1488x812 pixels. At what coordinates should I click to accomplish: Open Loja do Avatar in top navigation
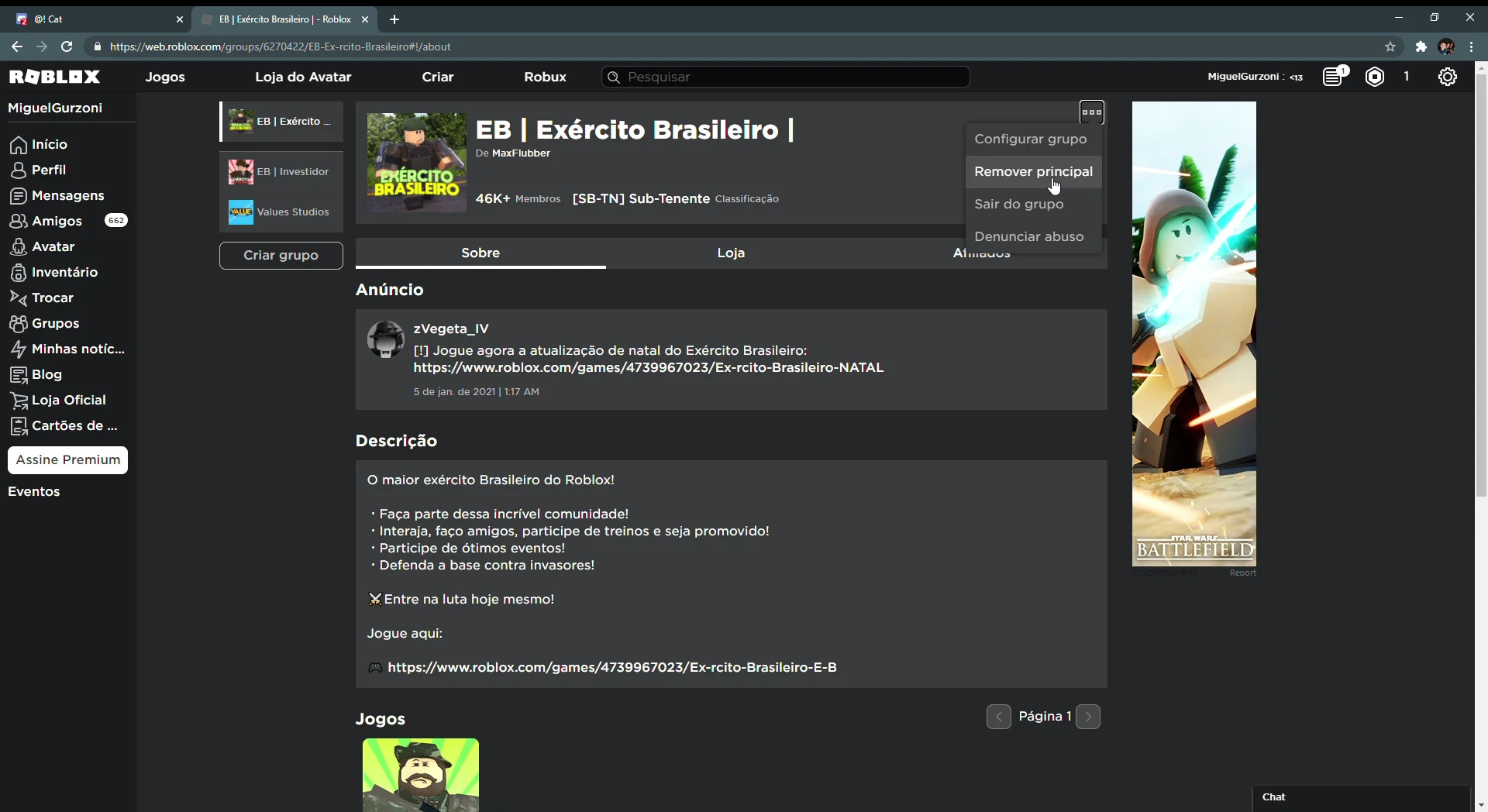303,77
